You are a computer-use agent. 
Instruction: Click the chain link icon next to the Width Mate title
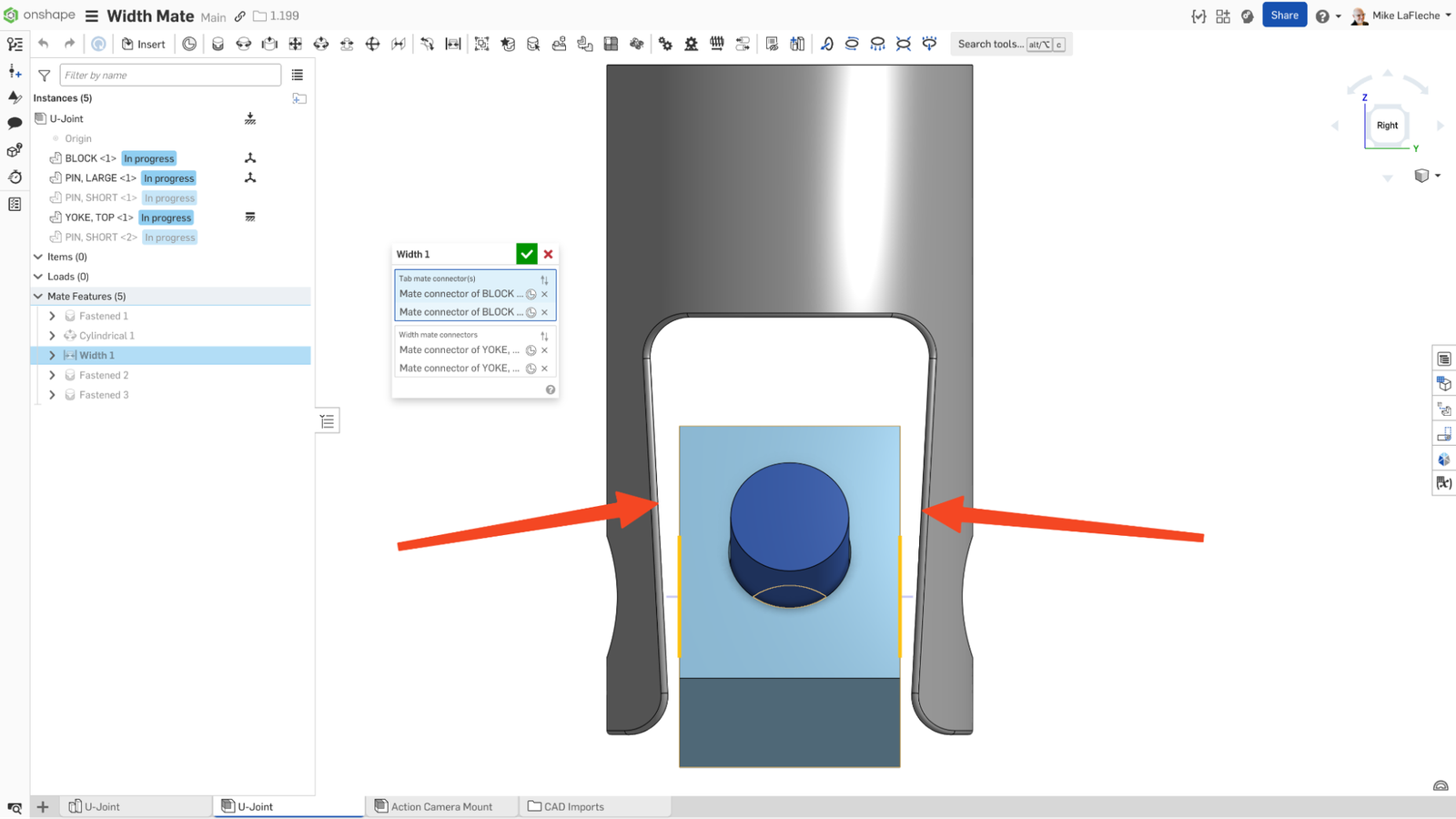pyautogui.click(x=239, y=15)
